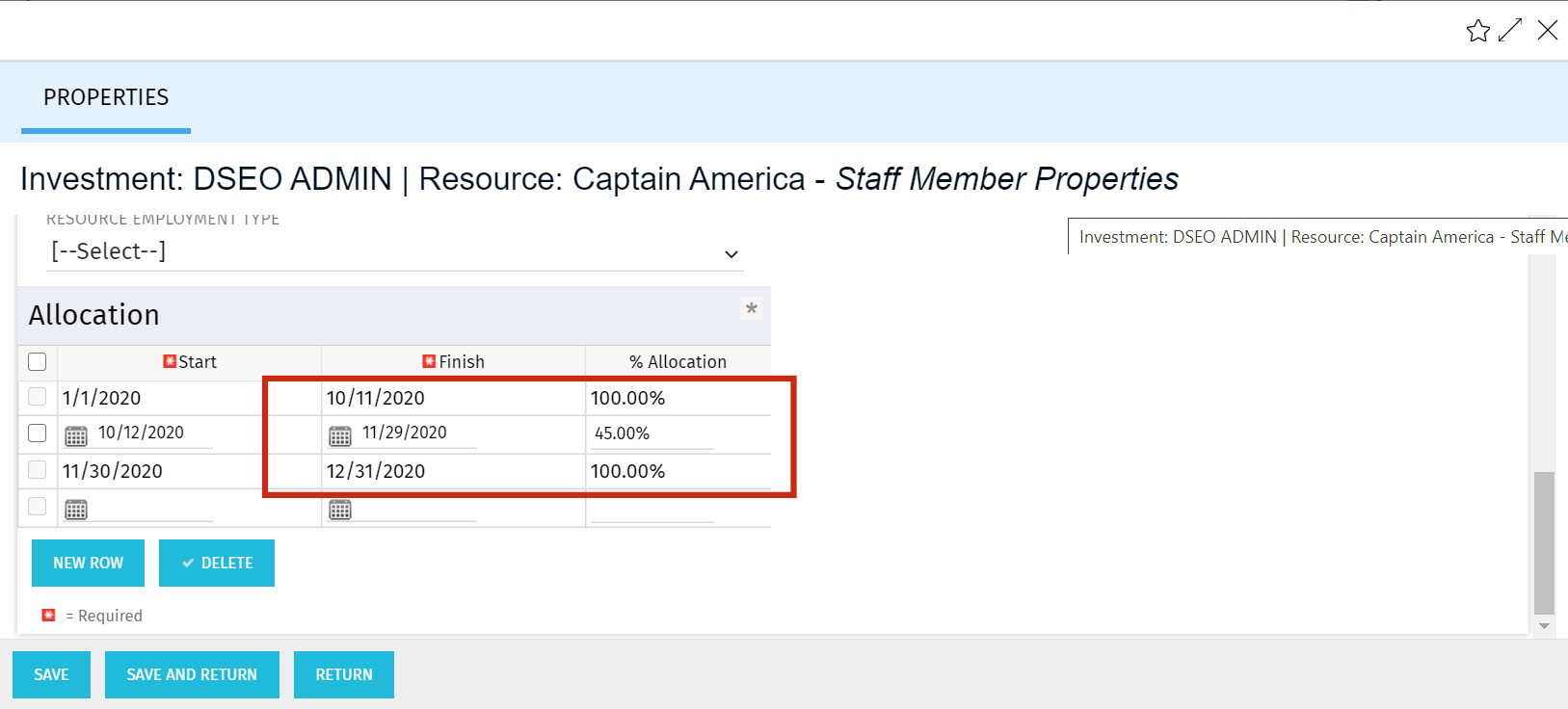The width and height of the screenshot is (1568, 709).
Task: Open the Resource Employment Type dropdown
Action: (395, 252)
